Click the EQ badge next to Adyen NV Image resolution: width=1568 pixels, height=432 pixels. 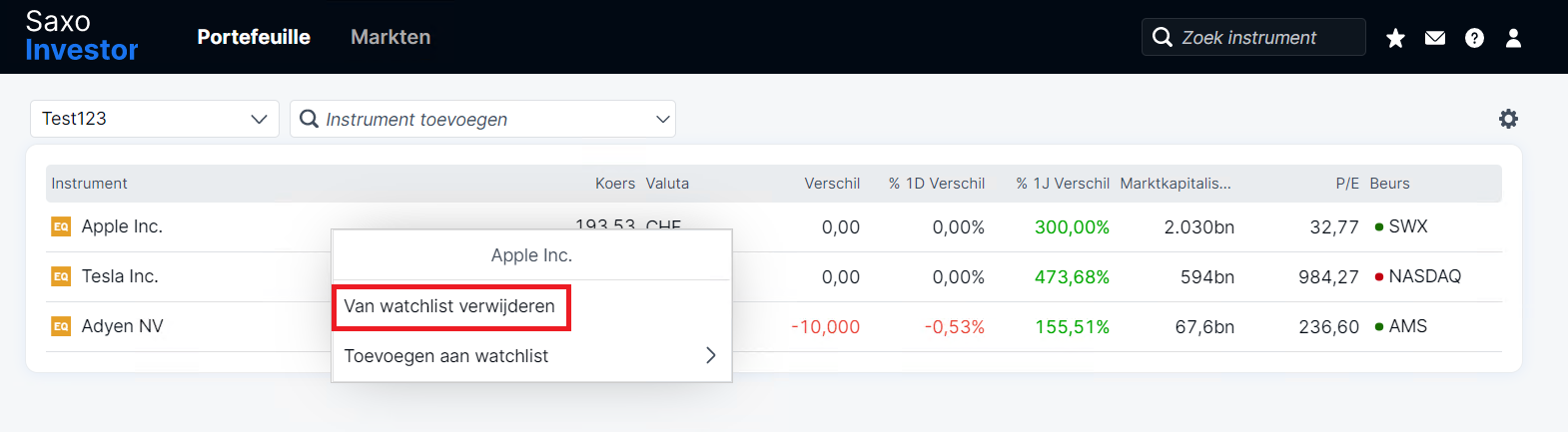point(61,326)
